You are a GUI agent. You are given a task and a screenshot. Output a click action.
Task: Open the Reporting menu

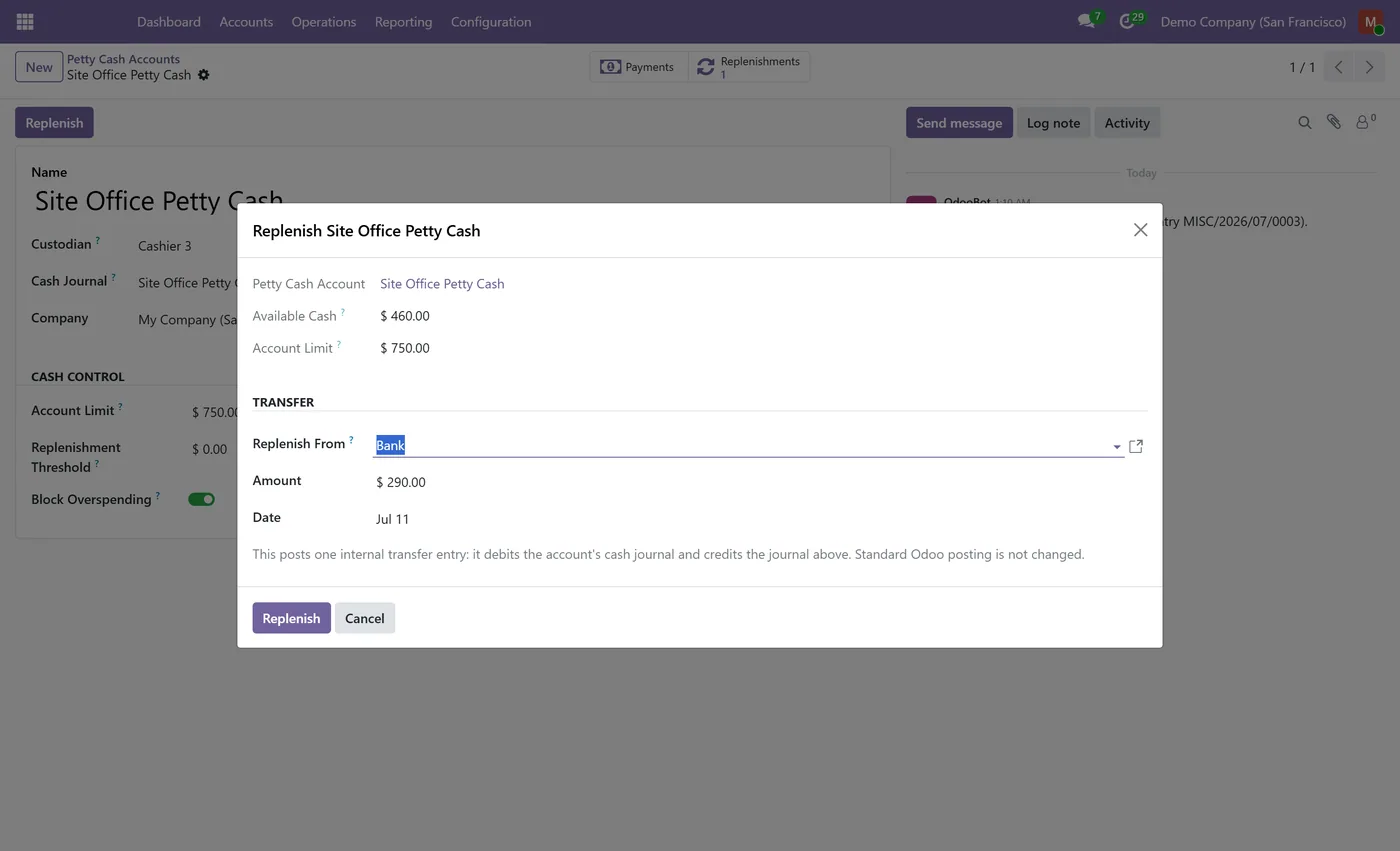(x=403, y=21)
